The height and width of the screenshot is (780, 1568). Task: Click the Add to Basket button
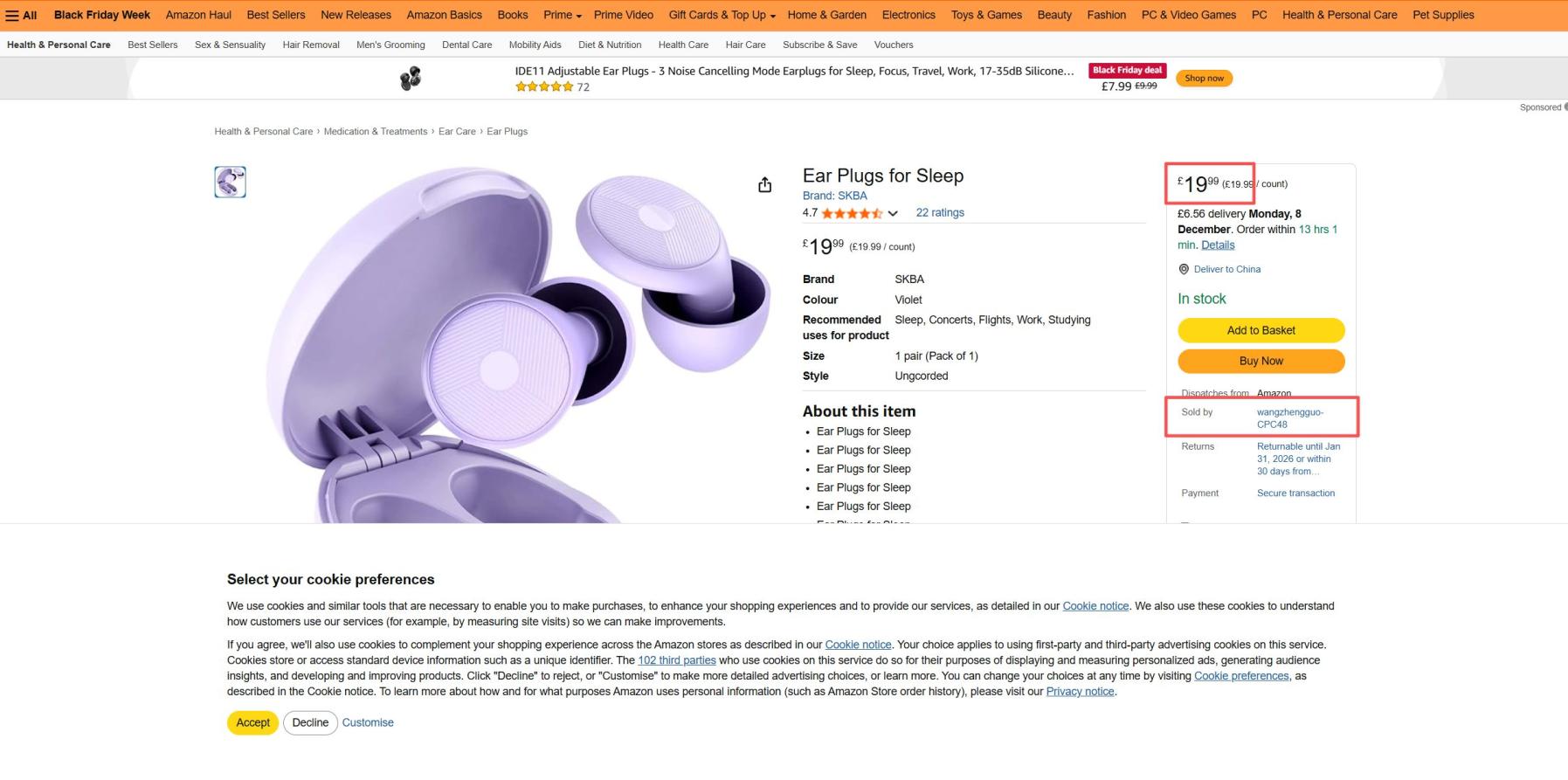pyautogui.click(x=1261, y=330)
